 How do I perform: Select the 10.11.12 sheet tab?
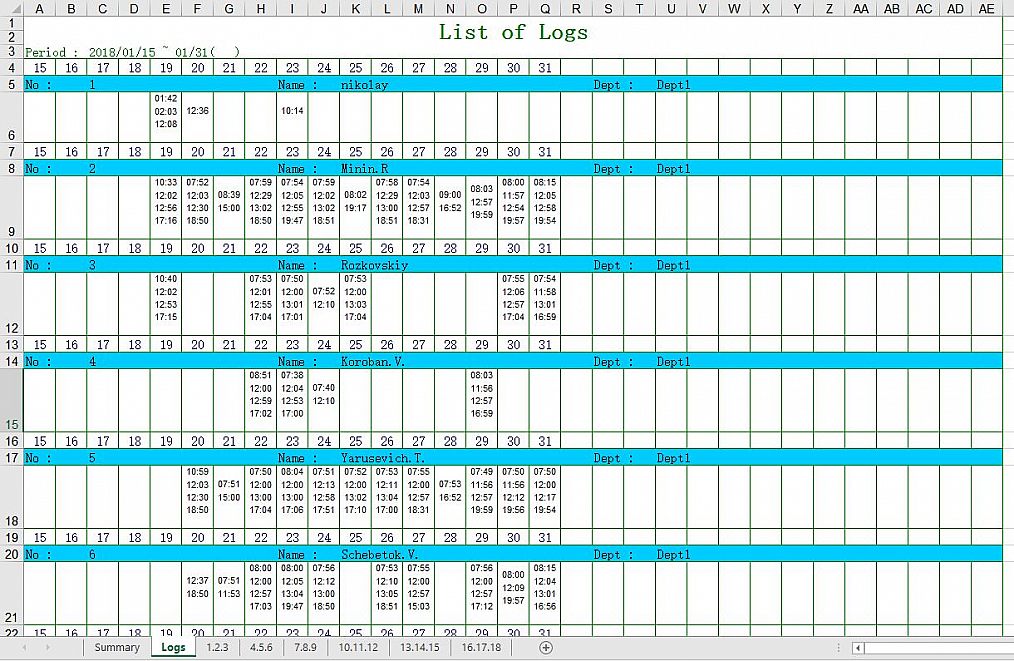pos(358,648)
